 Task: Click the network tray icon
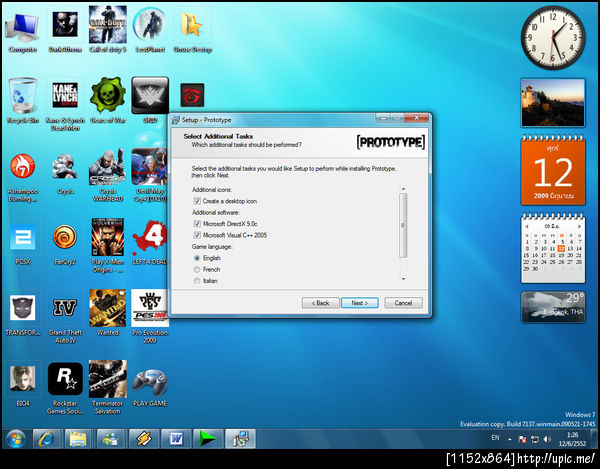coord(535,439)
